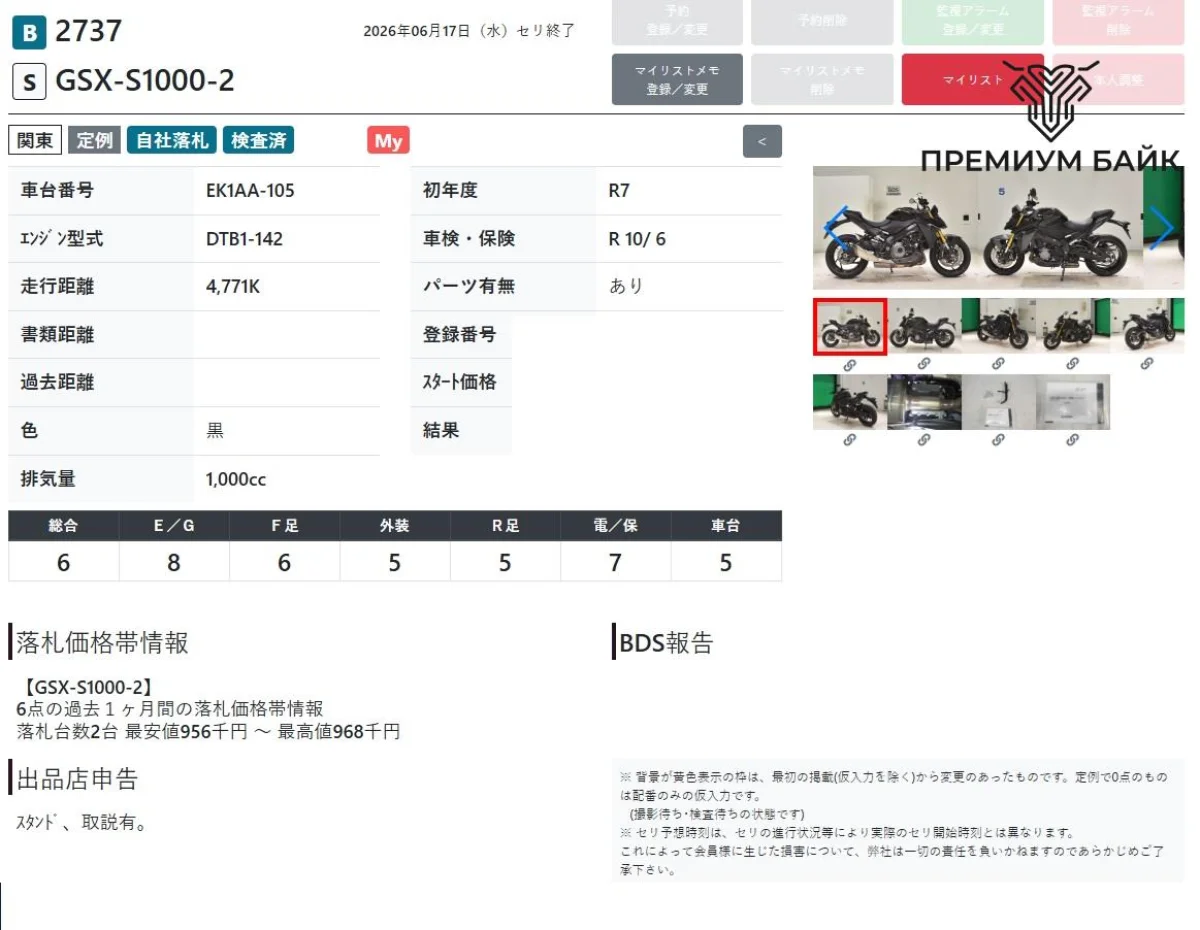Viewport: 1200px width, 930px height.
Task: Show the previous photo with the left arrow
Action: pos(836,228)
